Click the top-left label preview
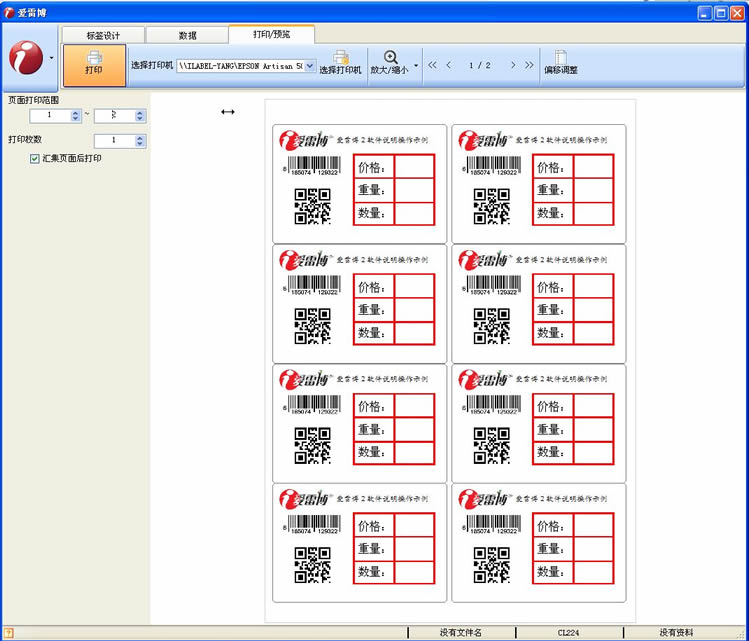Screen dimensions: 749x641 (359, 184)
